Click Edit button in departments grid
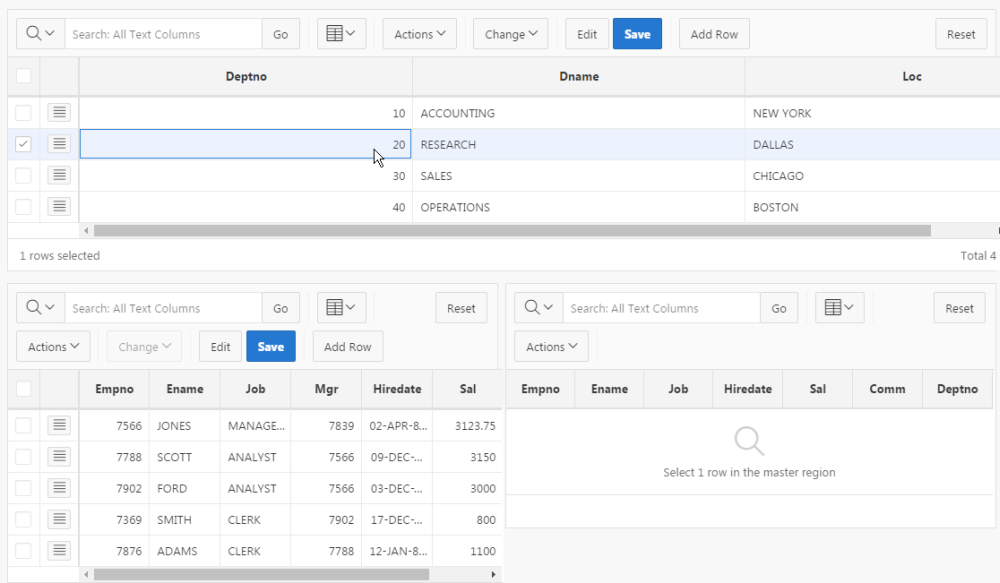The height and width of the screenshot is (583, 1000). (587, 34)
